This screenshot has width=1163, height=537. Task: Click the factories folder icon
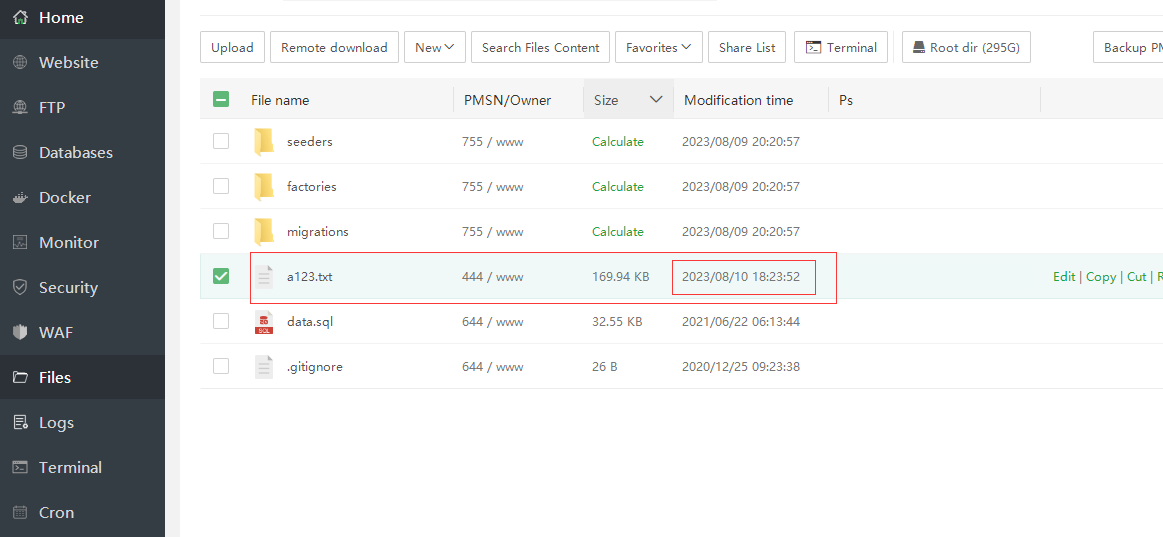click(x=264, y=187)
